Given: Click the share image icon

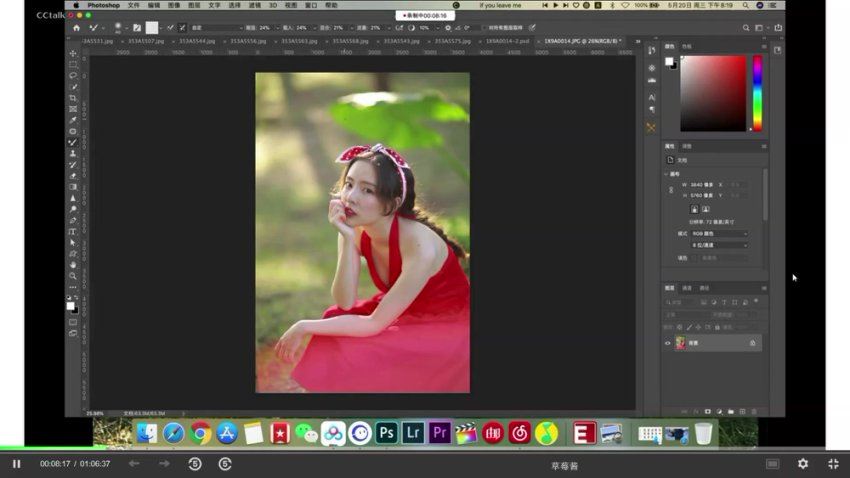Looking at the screenshot, I should tap(778, 28).
